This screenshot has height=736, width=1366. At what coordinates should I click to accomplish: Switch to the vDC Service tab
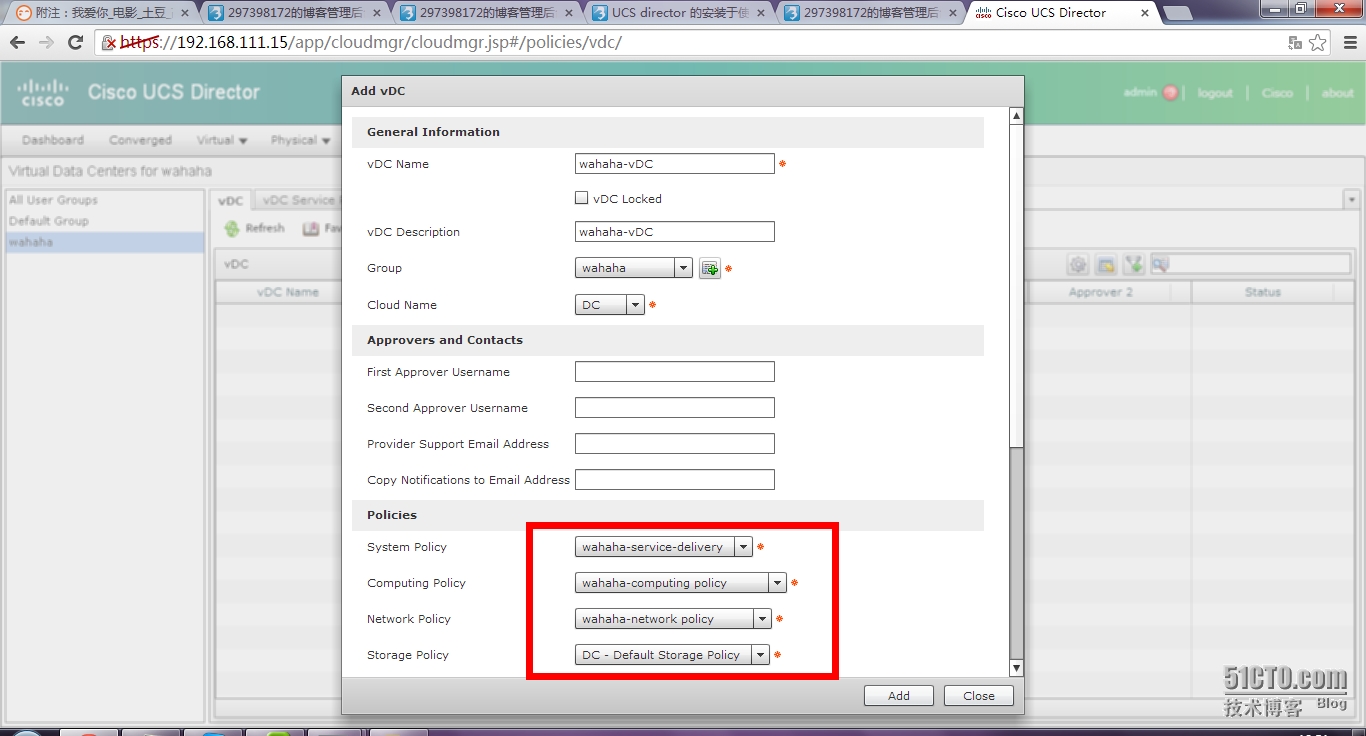298,200
